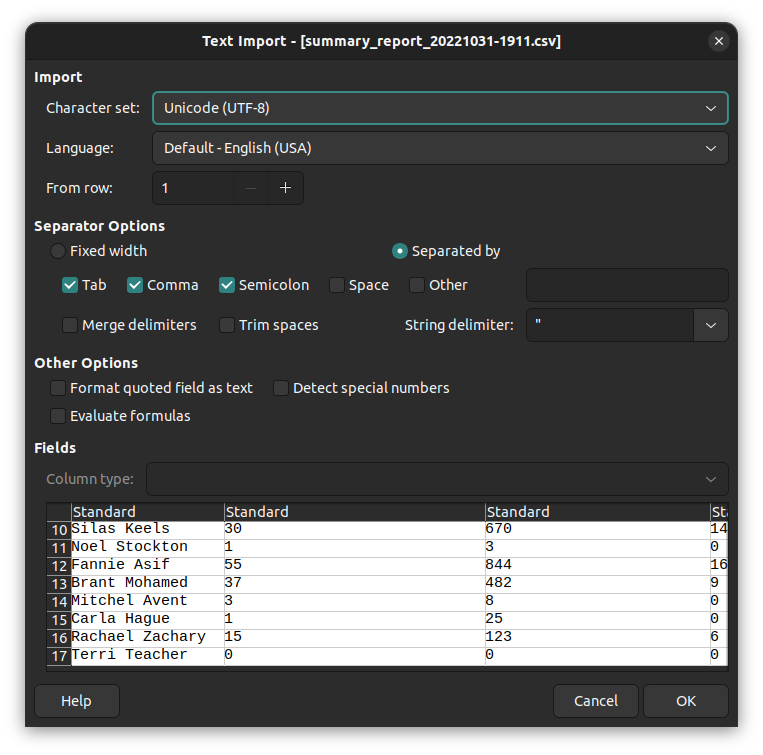Viewport: 763px width, 755px height.
Task: Select the first Standard column header
Action: 147,512
